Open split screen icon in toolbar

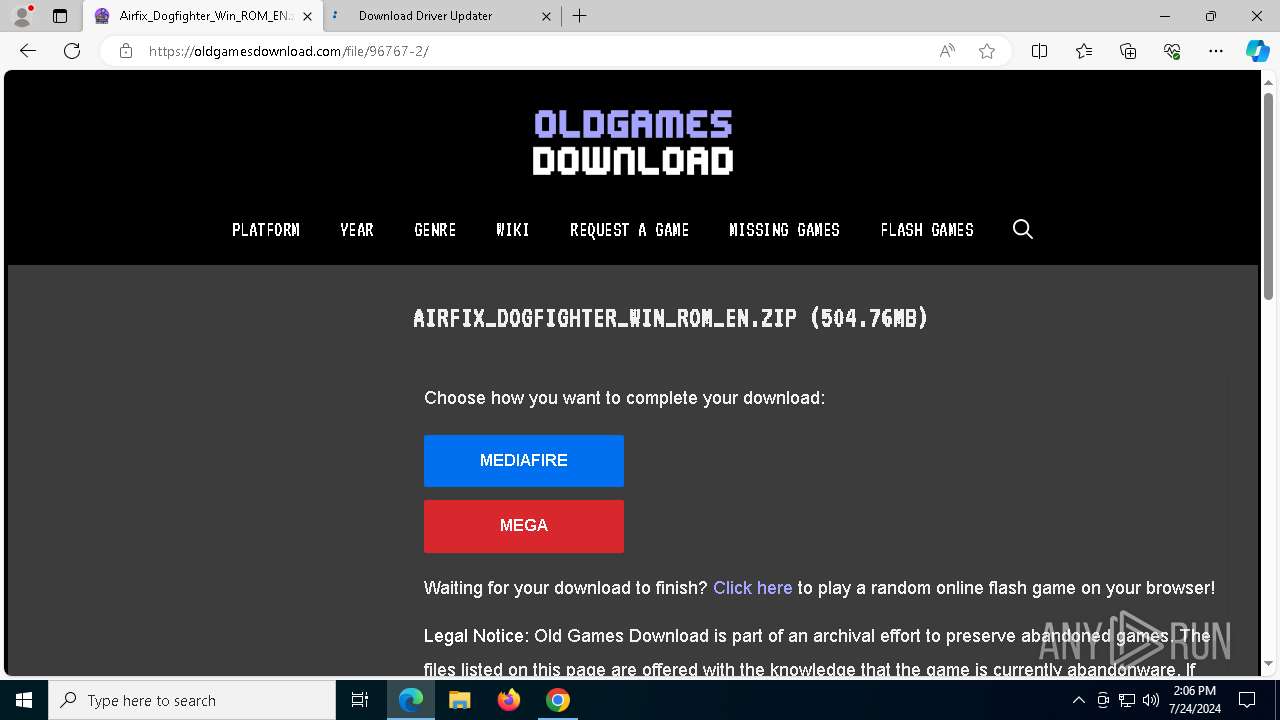1039,51
